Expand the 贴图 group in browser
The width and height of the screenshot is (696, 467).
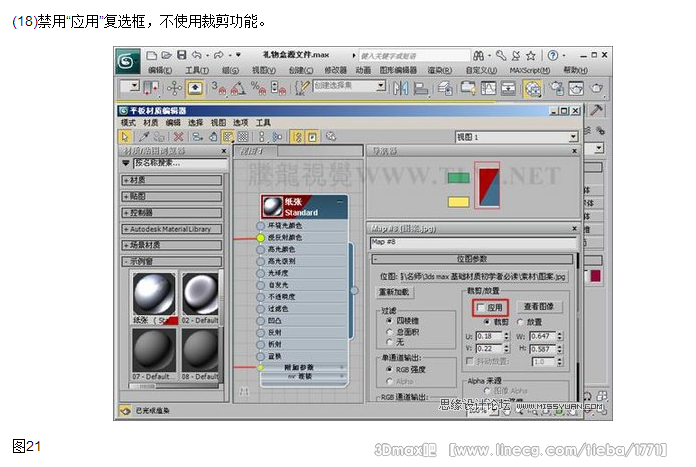coord(172,197)
